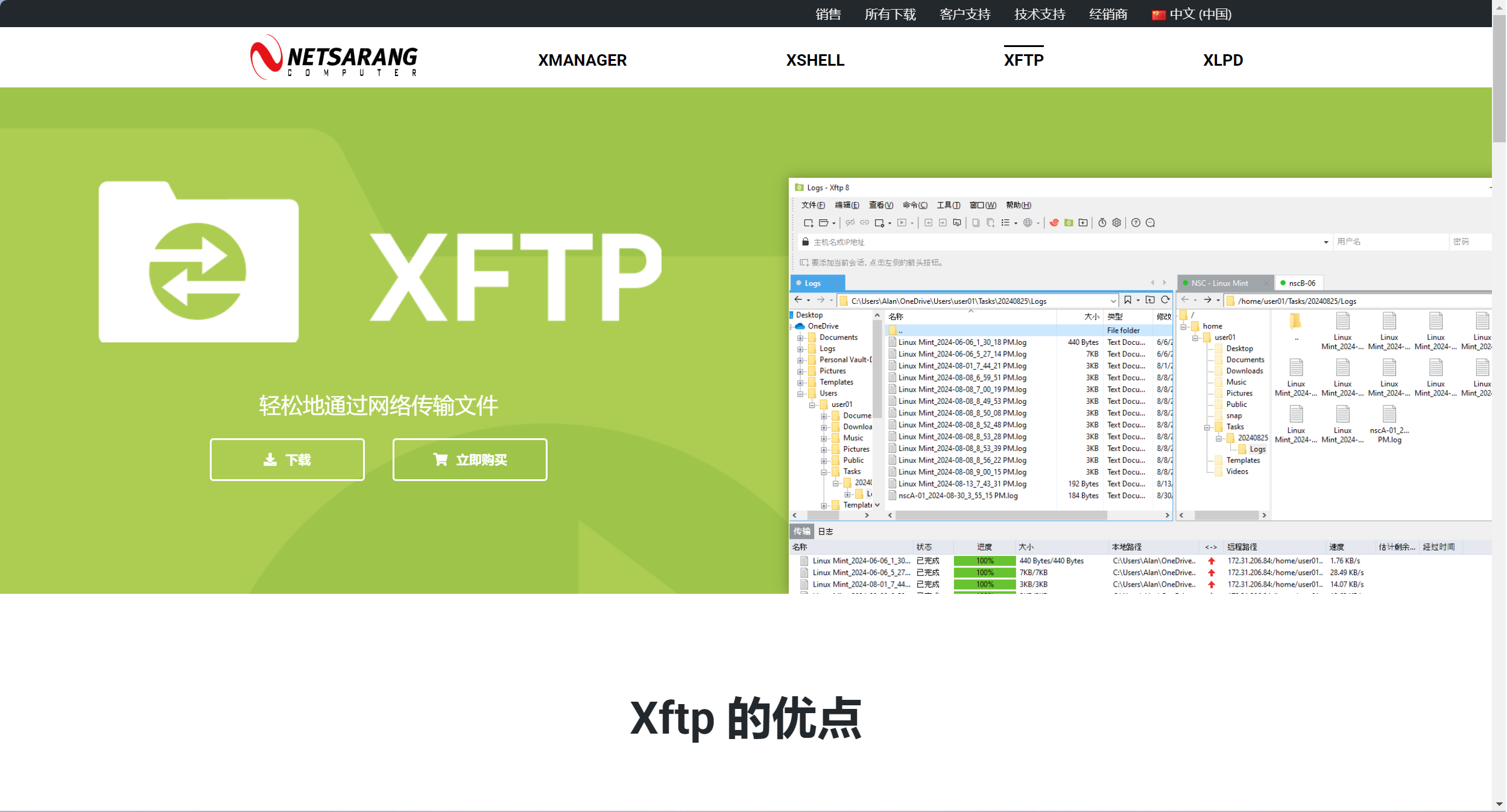Open the view mode dropdown arrow in toolbar
Viewport: 1507px width, 812px height.
click(x=1016, y=224)
